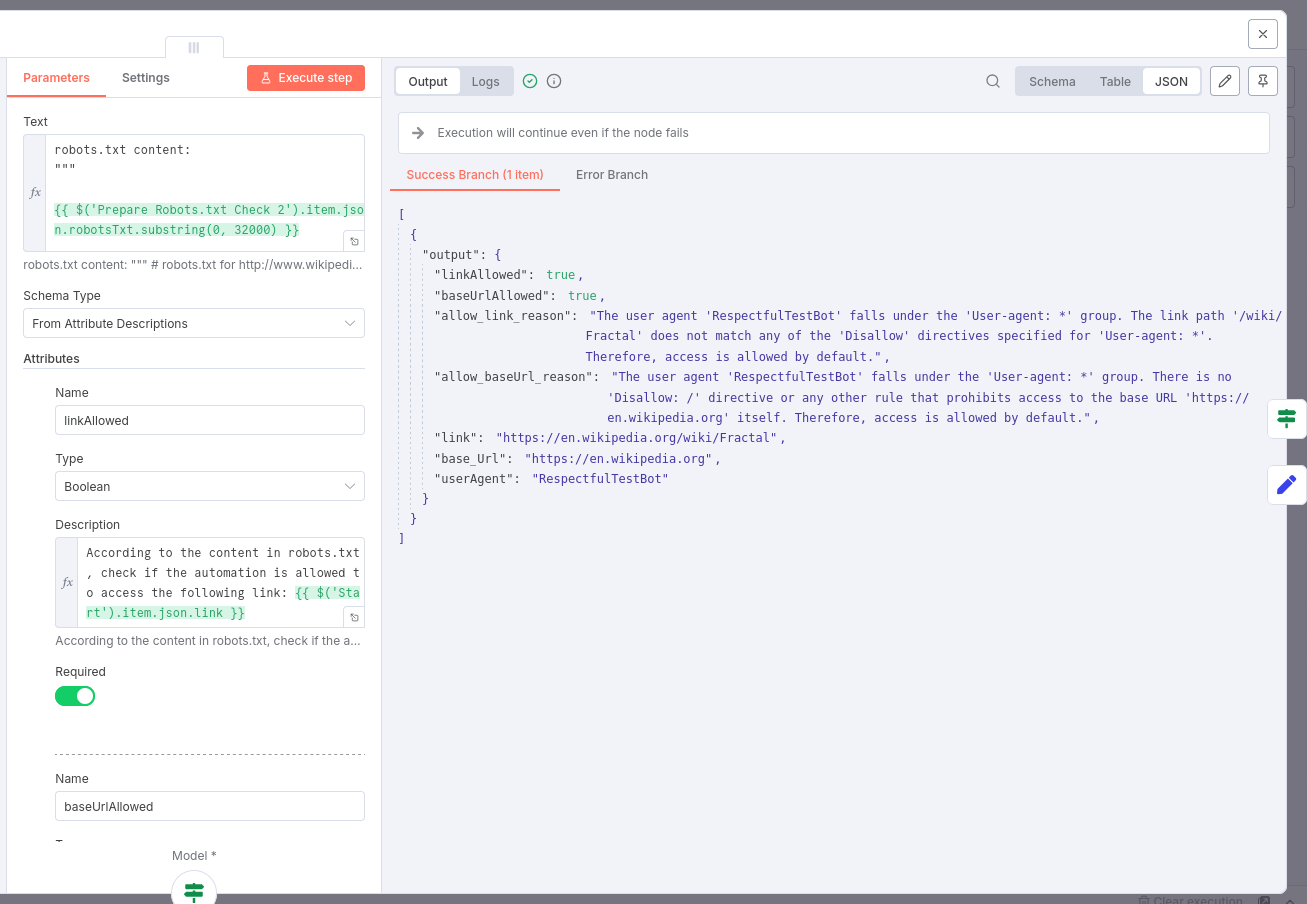Pin the output data
Viewport: 1307px width, 904px height.
[1263, 81]
